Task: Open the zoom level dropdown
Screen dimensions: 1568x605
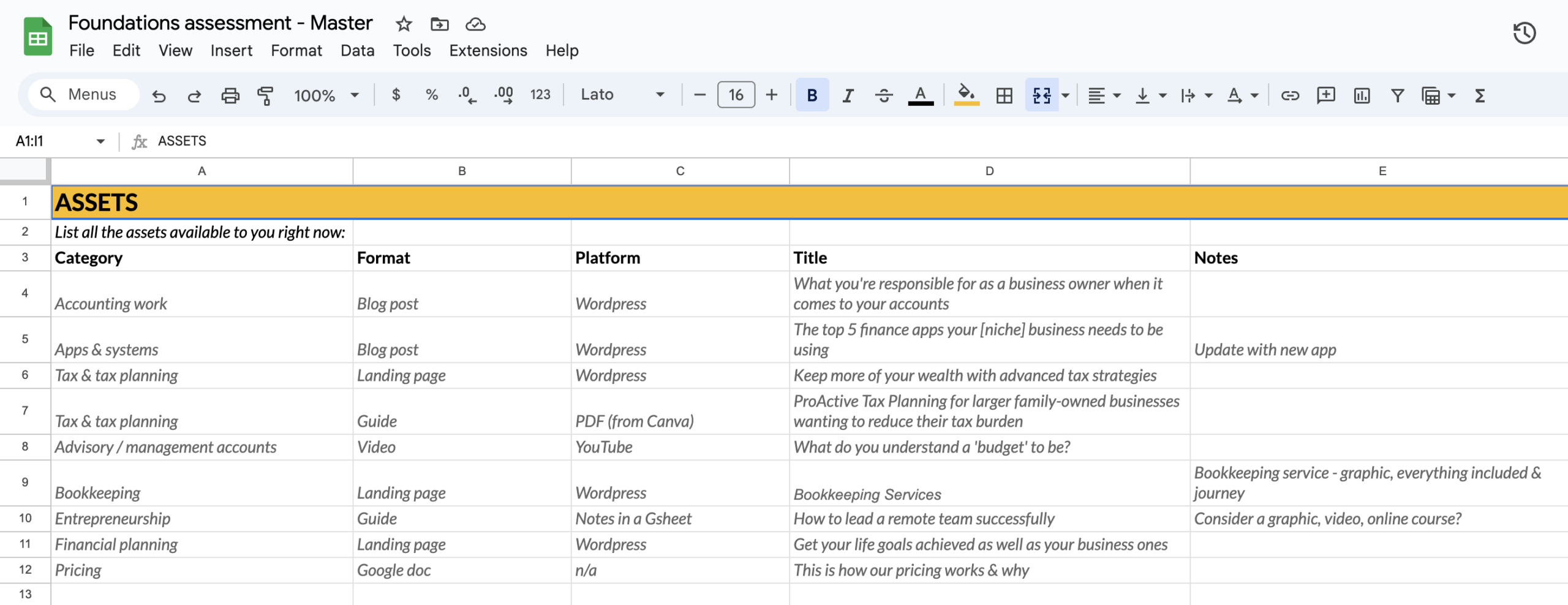Action: coord(326,95)
